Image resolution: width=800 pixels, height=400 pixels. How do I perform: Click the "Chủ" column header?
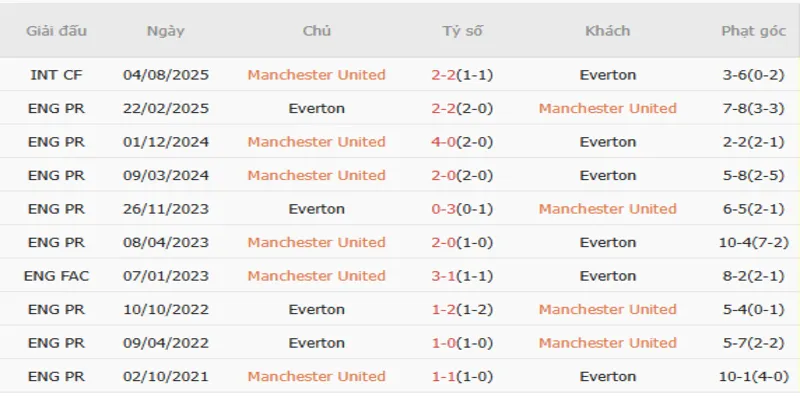[x=316, y=31]
